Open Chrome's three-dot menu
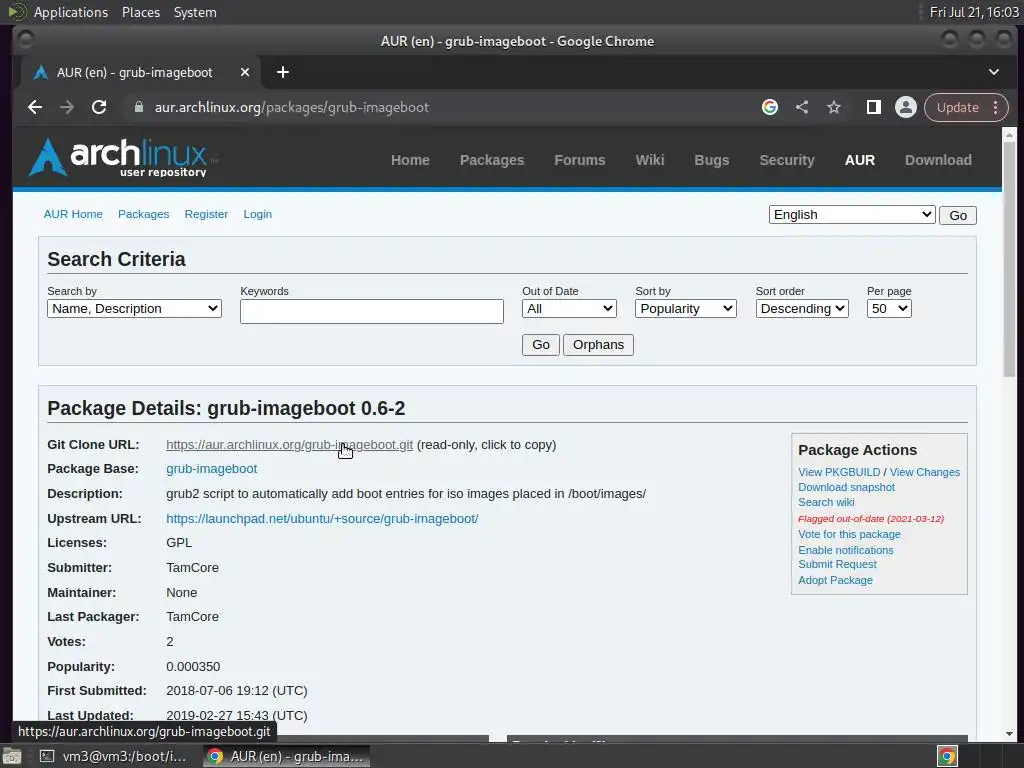The image size is (1024, 768). click(x=996, y=107)
